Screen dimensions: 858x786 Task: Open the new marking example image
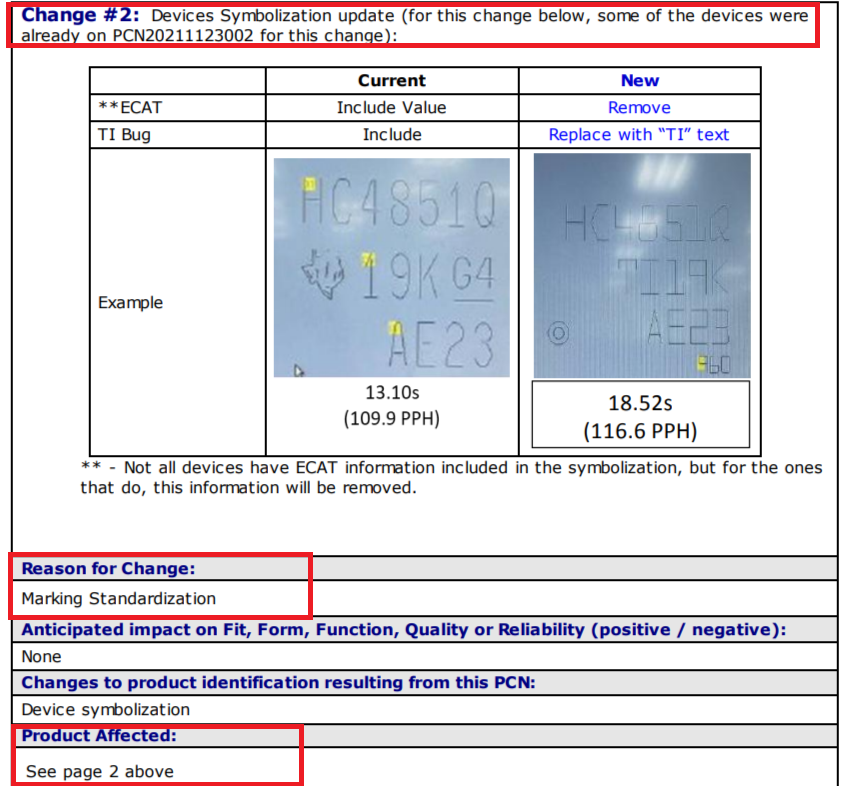point(642,265)
